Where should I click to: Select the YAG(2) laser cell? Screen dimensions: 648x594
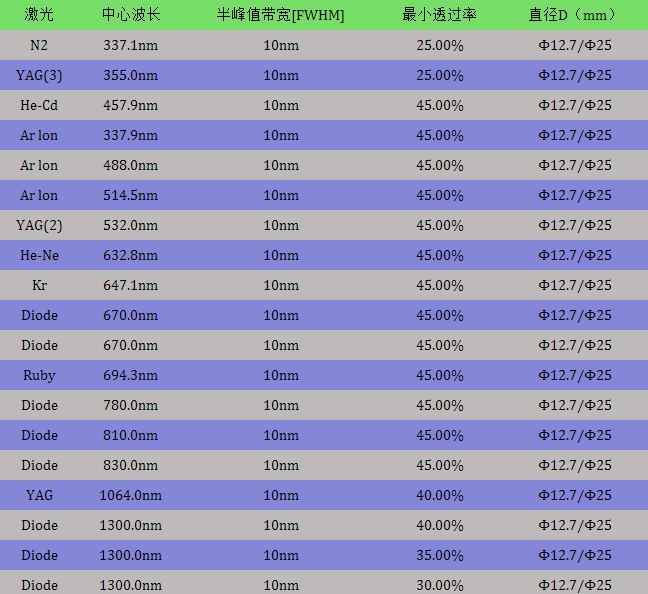[39, 225]
